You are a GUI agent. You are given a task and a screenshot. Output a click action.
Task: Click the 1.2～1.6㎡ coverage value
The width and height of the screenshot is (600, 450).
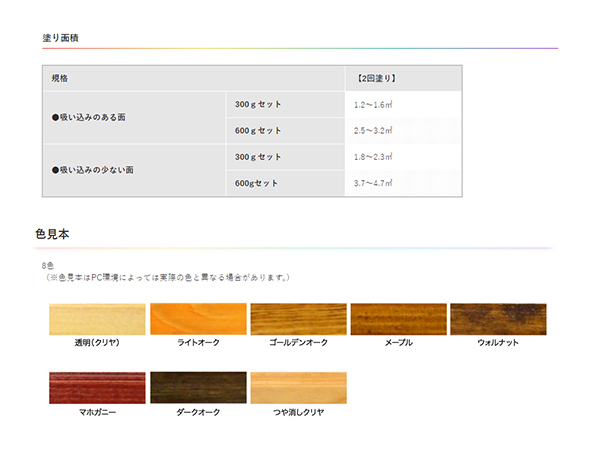(x=373, y=104)
